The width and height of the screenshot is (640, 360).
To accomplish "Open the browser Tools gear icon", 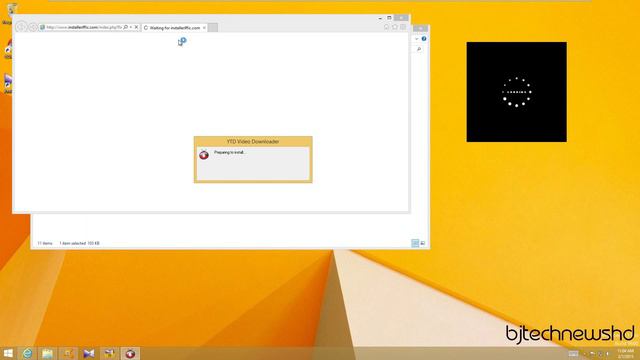I will 403,27.
